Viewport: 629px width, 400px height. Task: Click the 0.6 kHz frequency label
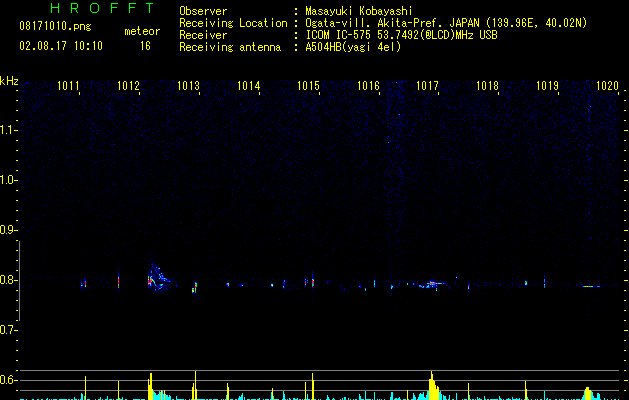point(8,380)
